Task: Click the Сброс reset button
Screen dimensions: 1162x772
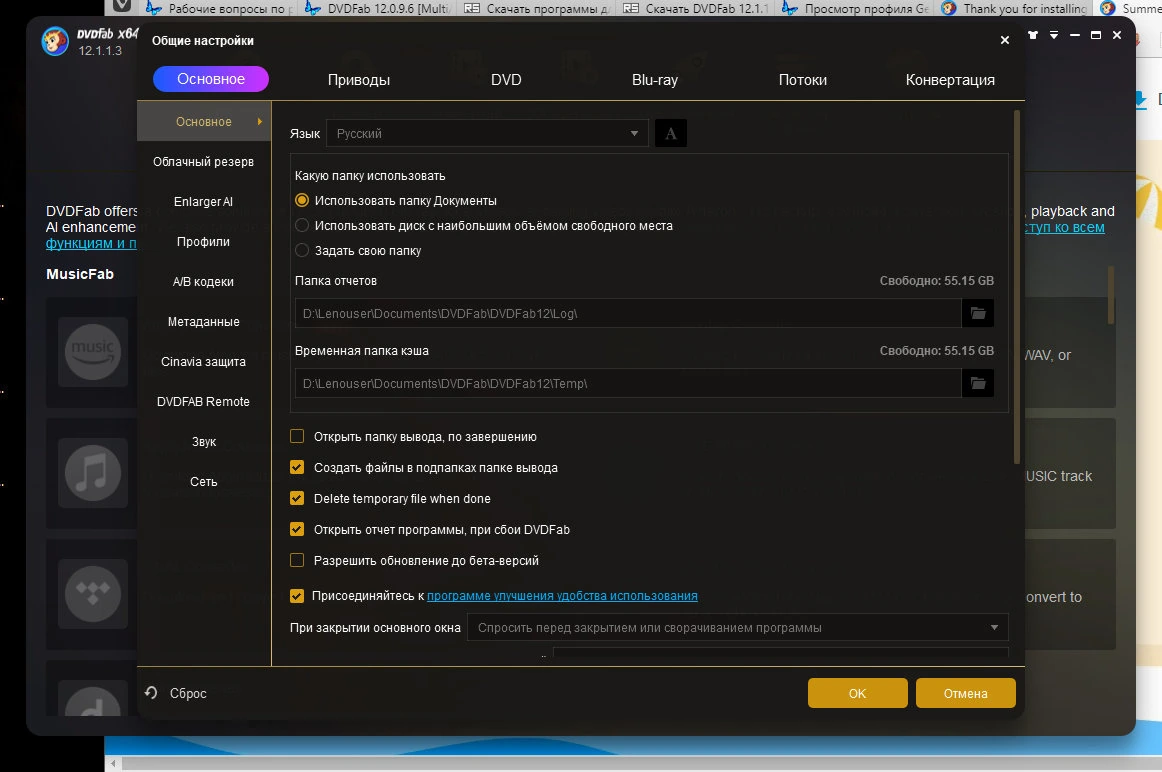Action: pyautogui.click(x=188, y=693)
